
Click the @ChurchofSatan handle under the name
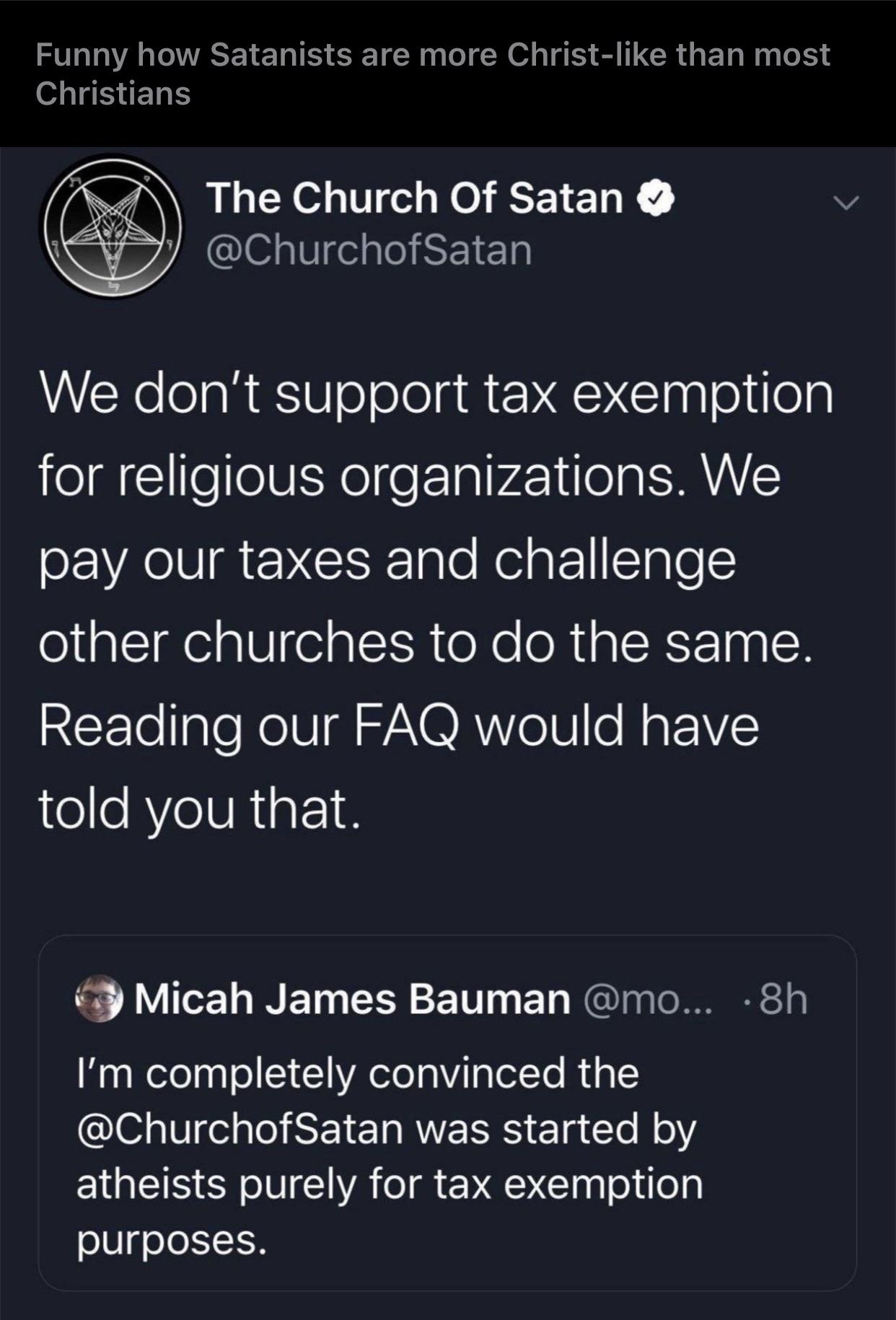click(369, 250)
